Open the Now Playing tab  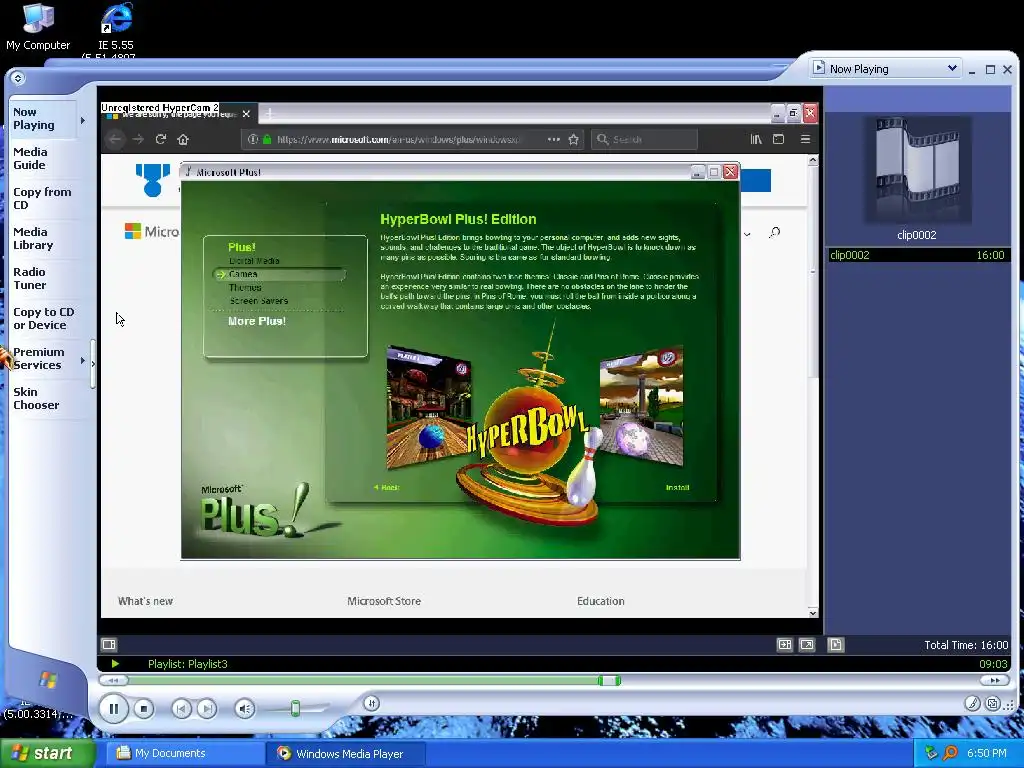coord(42,118)
